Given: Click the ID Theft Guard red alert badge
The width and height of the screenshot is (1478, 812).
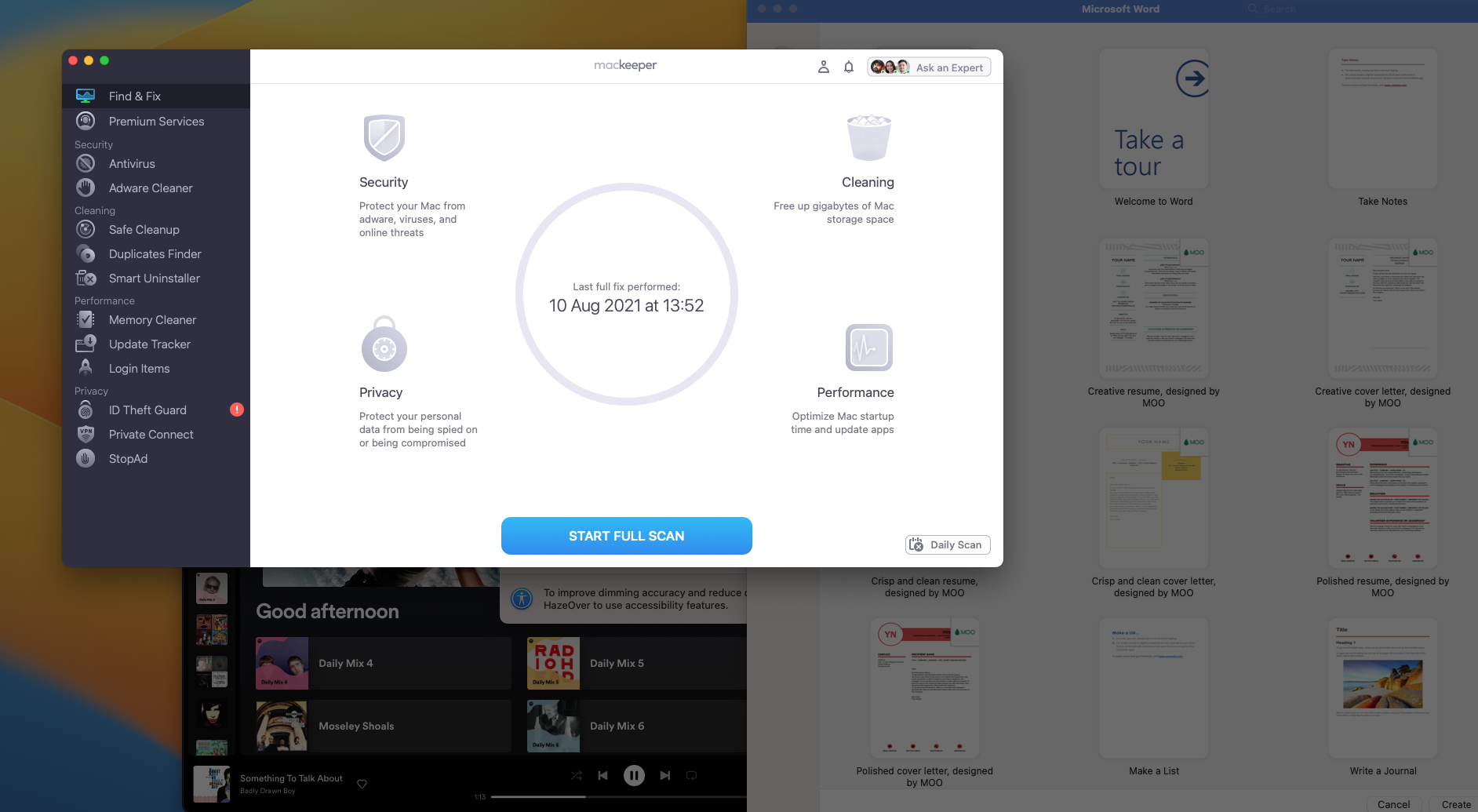Looking at the screenshot, I should coord(236,410).
